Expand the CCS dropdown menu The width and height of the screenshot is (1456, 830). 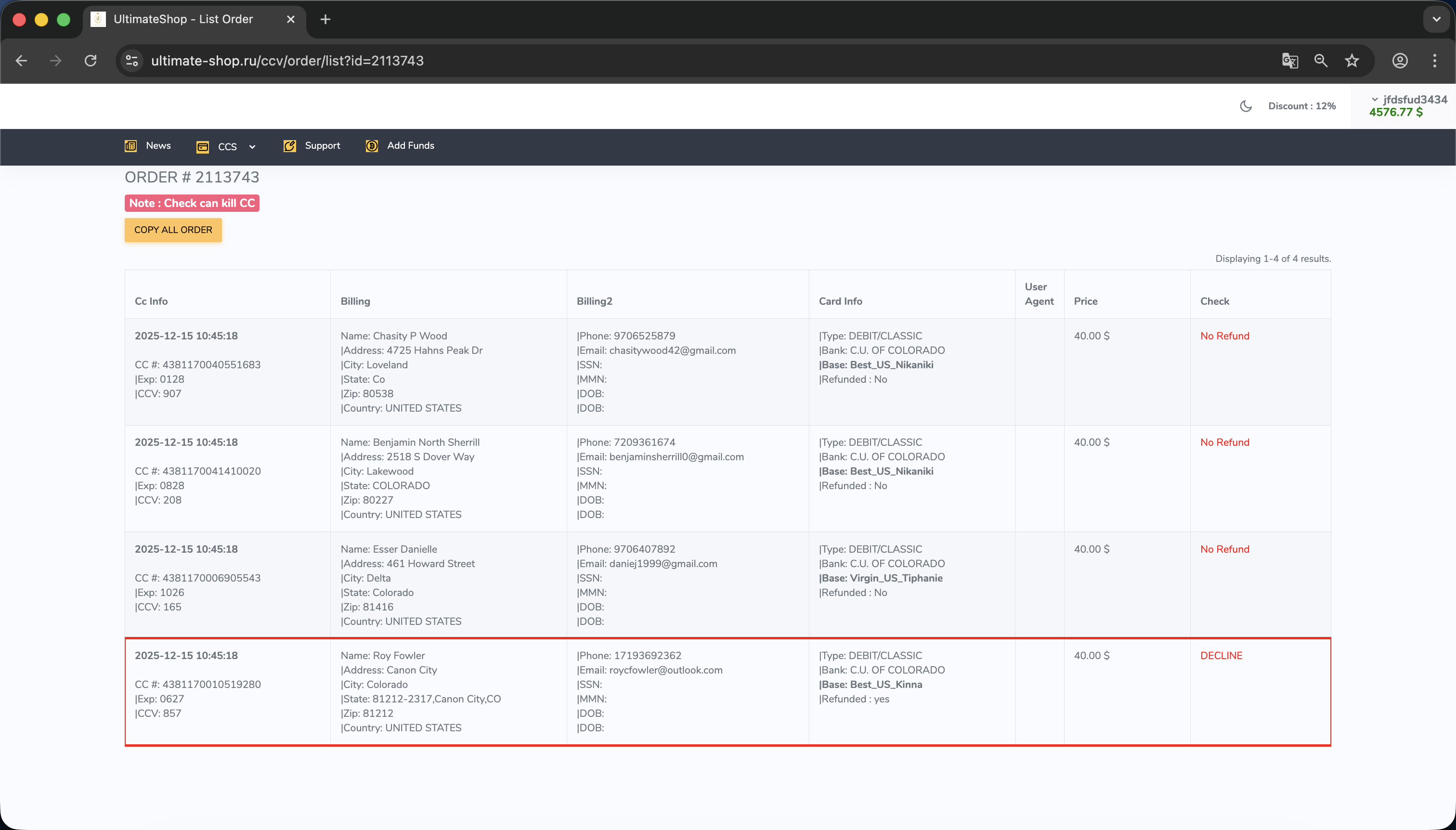(252, 147)
